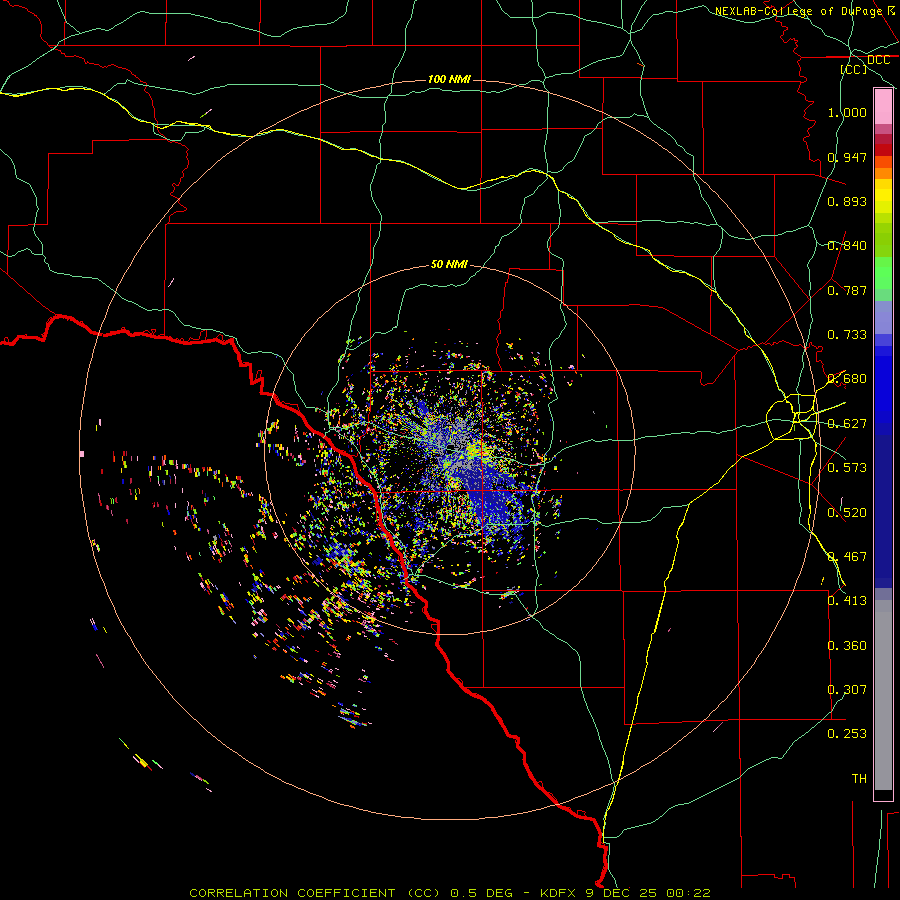The image size is (900, 900).
Task: Click the 50 NMI range ring label
Action: tap(449, 264)
